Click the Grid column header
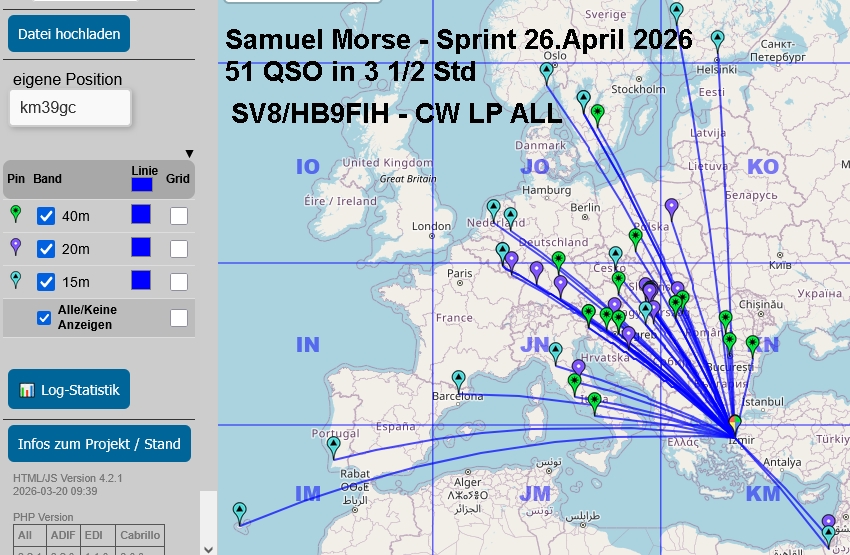The image size is (850, 555). [x=178, y=179]
